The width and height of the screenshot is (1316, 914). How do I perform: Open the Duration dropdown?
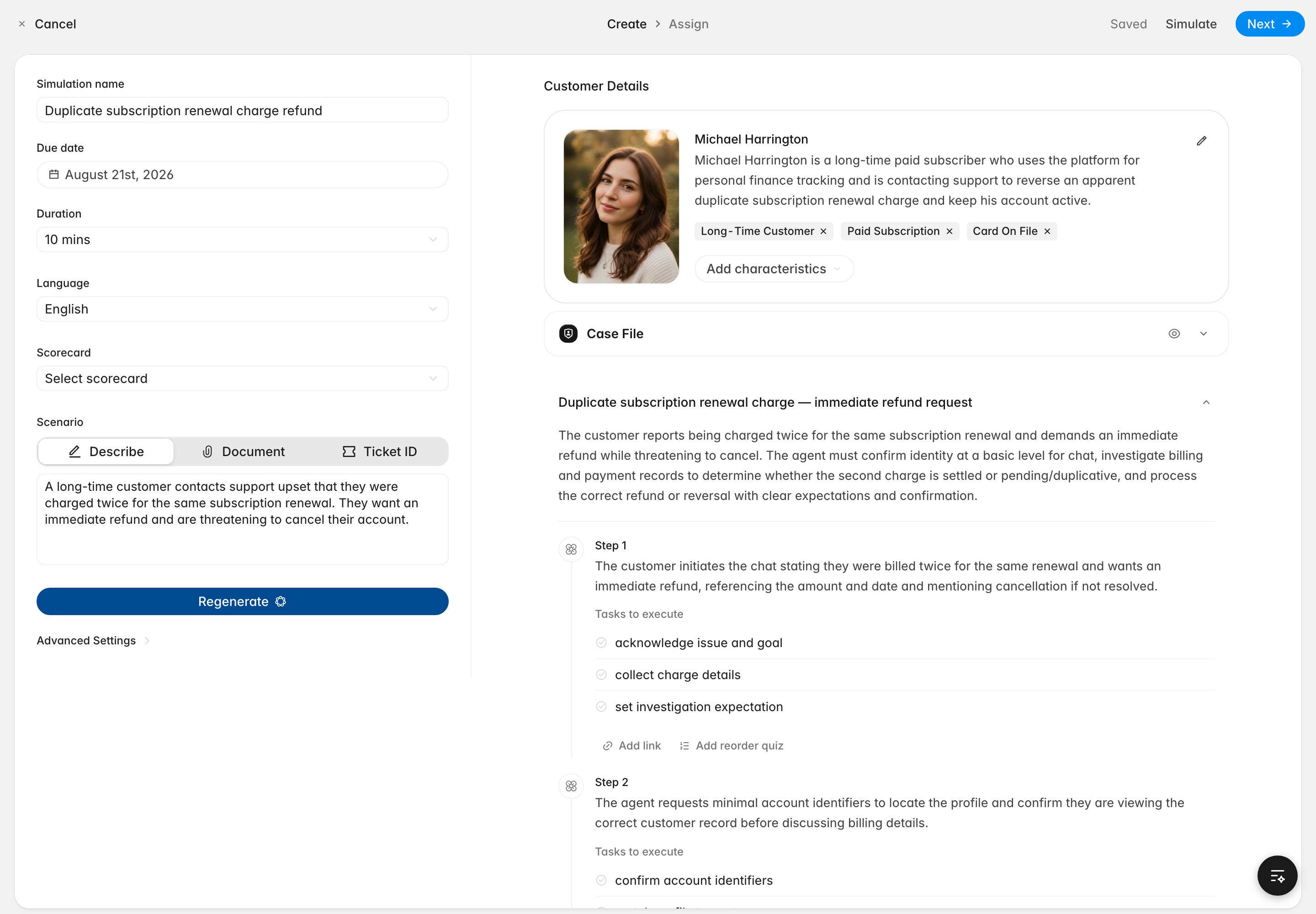pos(242,239)
